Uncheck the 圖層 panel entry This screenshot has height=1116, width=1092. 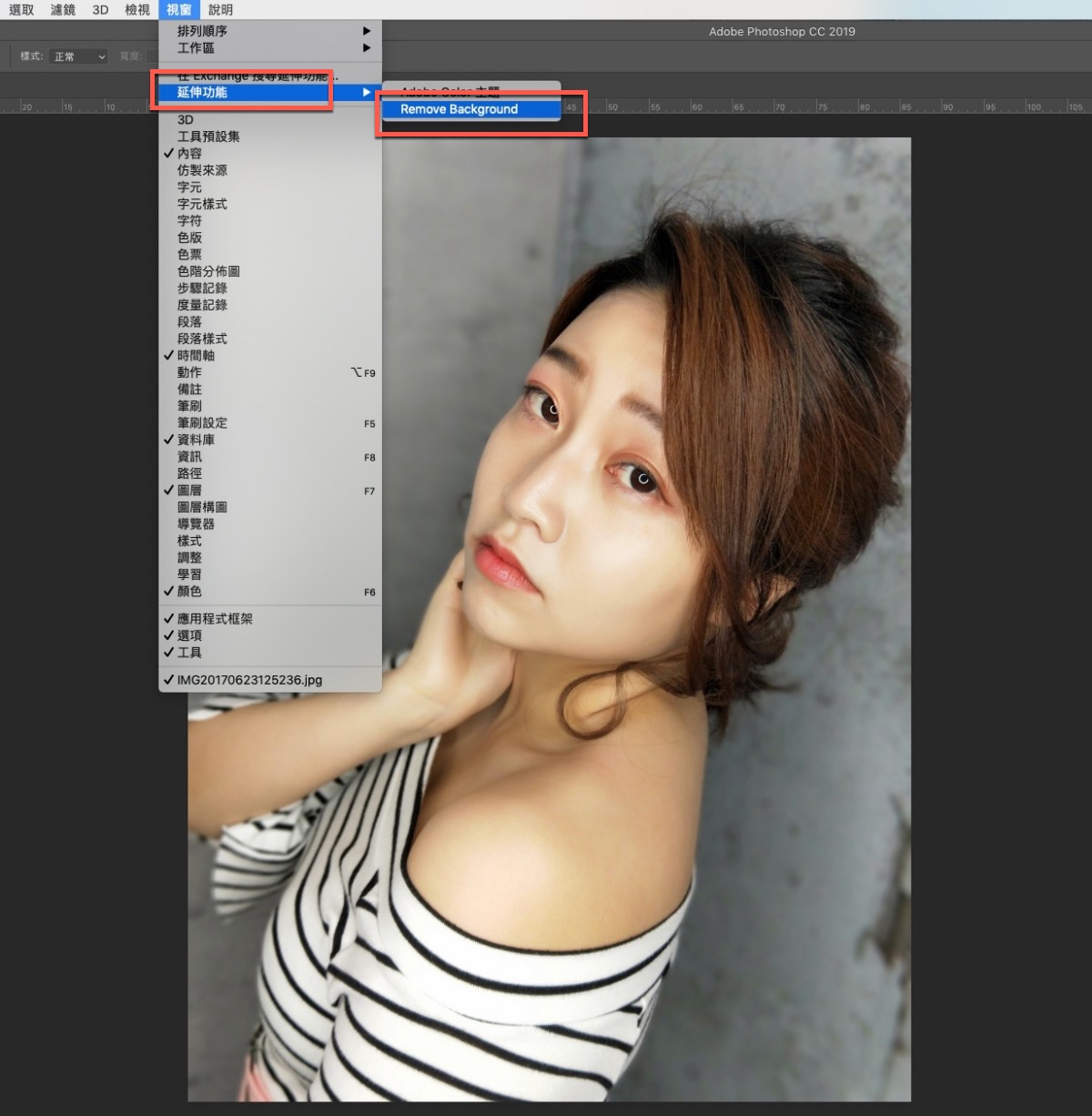click(189, 491)
